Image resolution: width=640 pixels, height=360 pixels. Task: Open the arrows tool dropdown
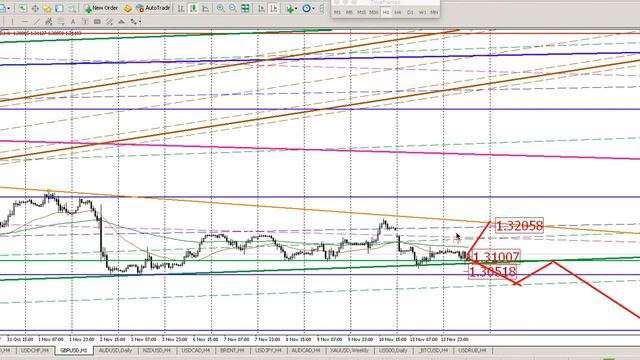click(139, 22)
